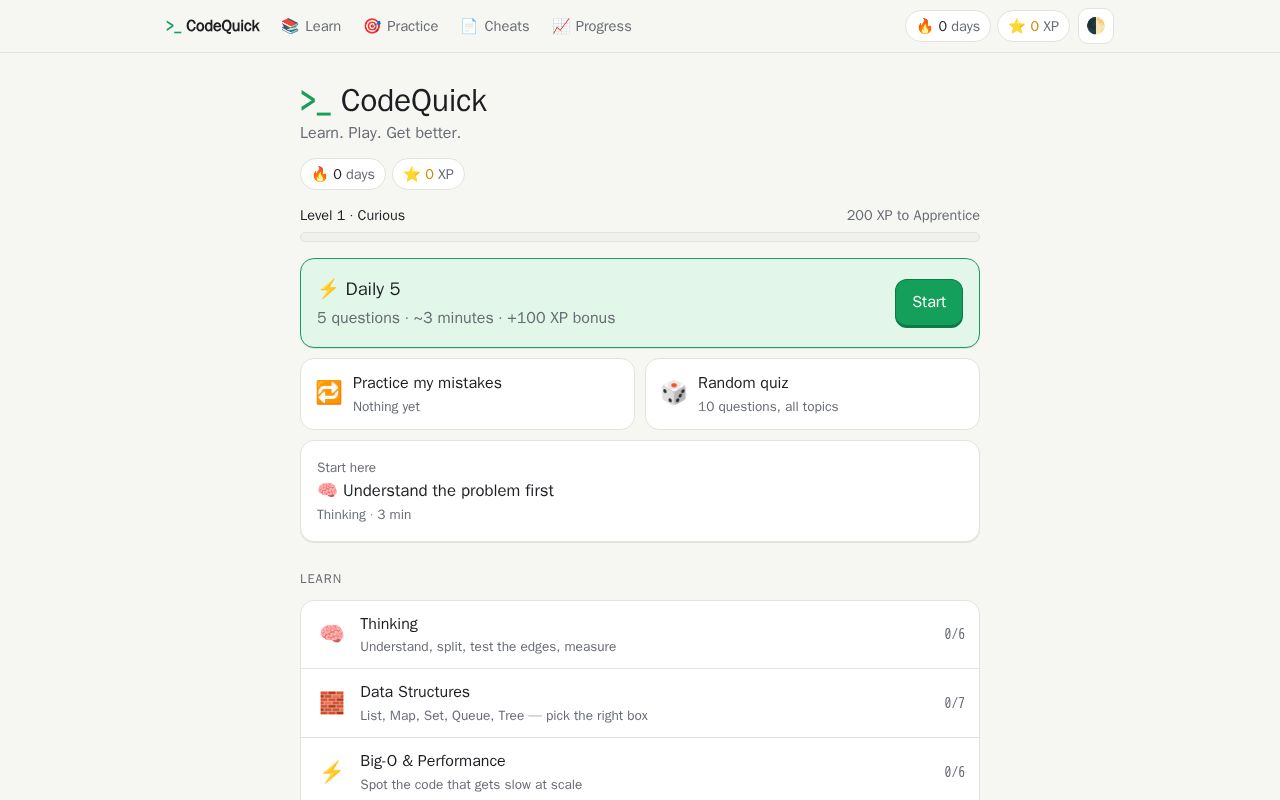Toggle the dark/light theme button
Viewport: 1280px width, 800px height.
point(1096,26)
